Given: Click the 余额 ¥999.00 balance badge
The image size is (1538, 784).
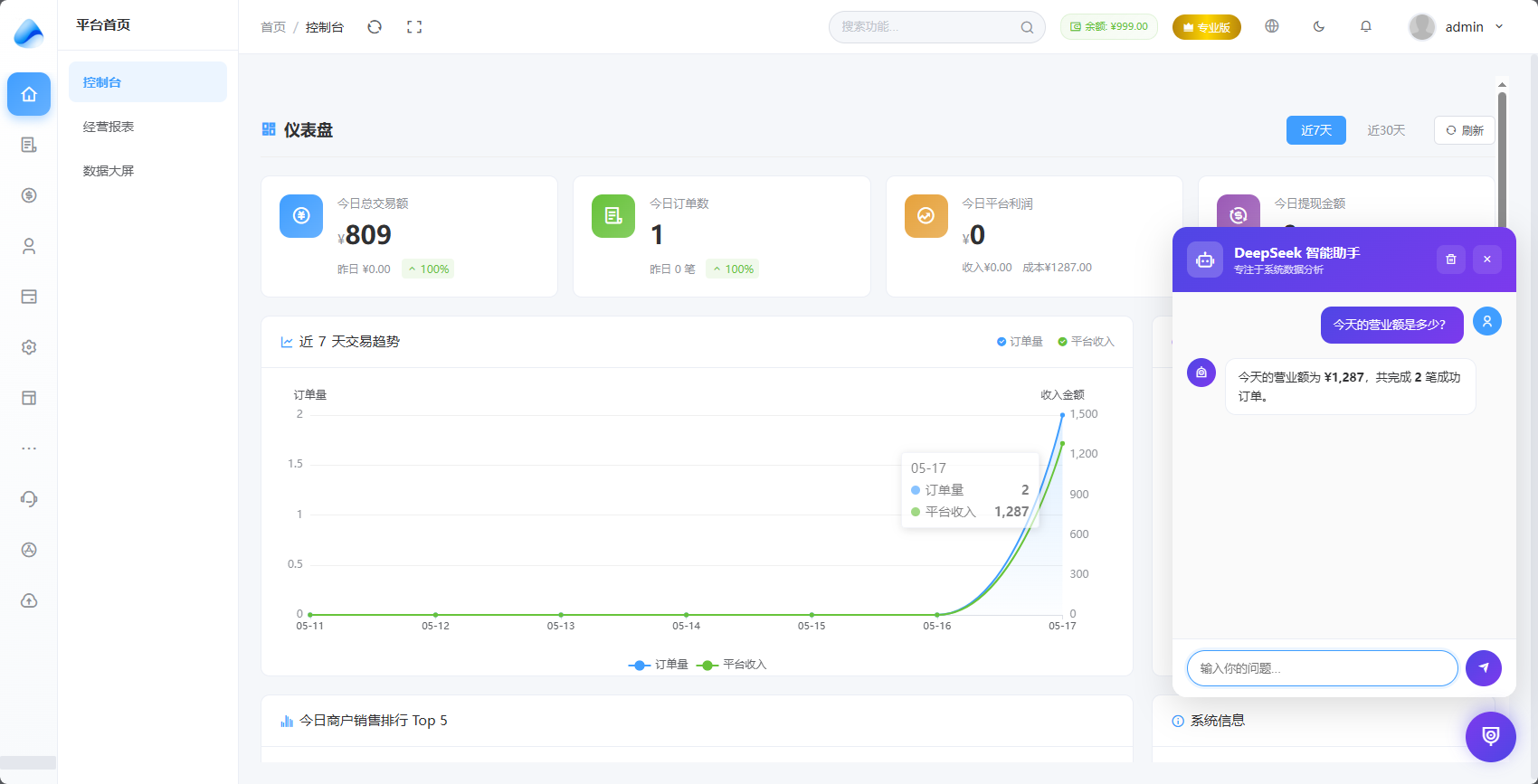Looking at the screenshot, I should point(1109,27).
